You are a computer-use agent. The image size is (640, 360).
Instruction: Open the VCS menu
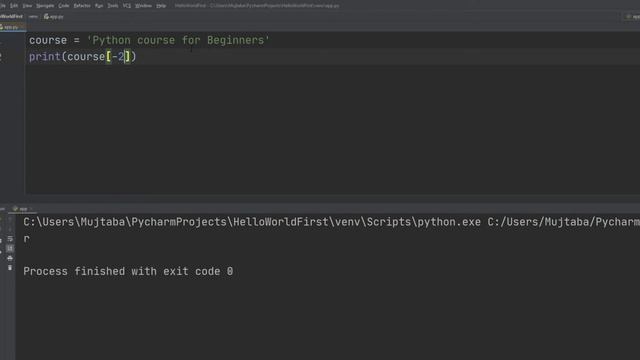point(127,6)
